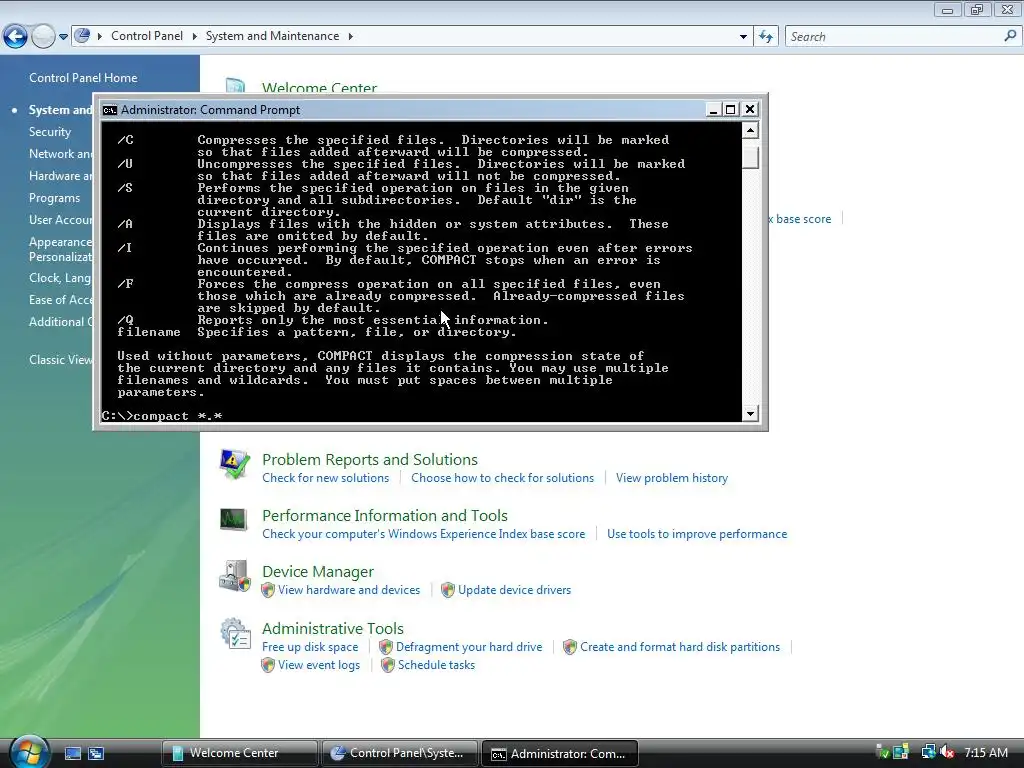
Task: Open Administrative Tools heading link
Action: (332, 629)
